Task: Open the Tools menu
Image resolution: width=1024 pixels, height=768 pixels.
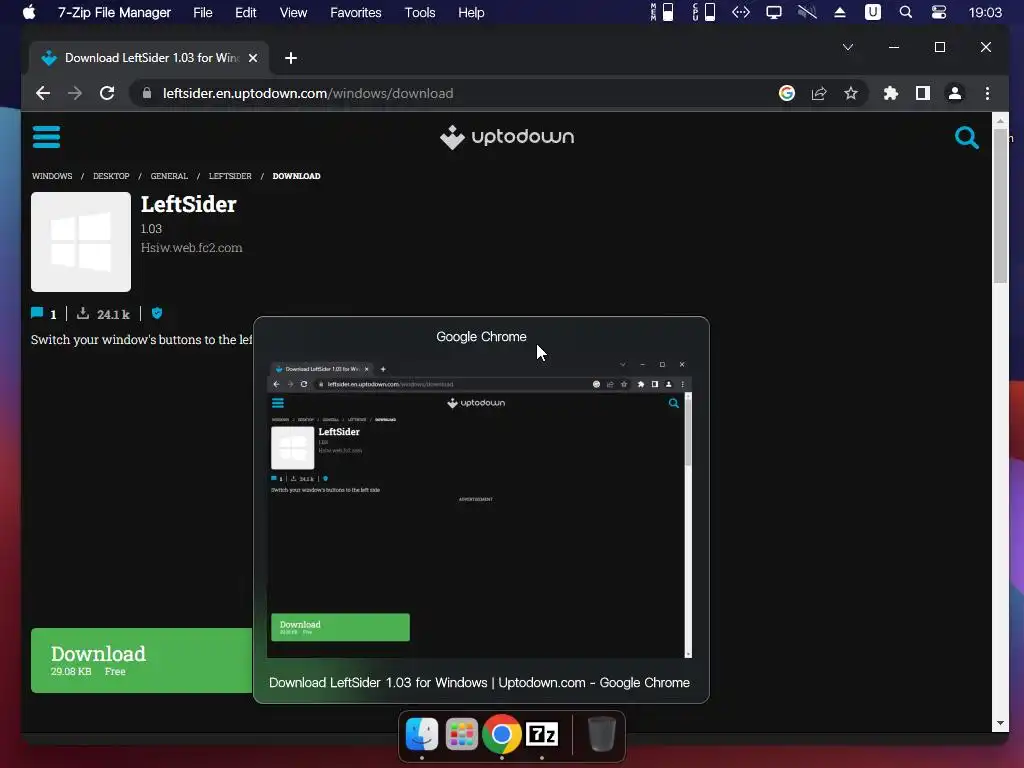Action: pos(419,12)
